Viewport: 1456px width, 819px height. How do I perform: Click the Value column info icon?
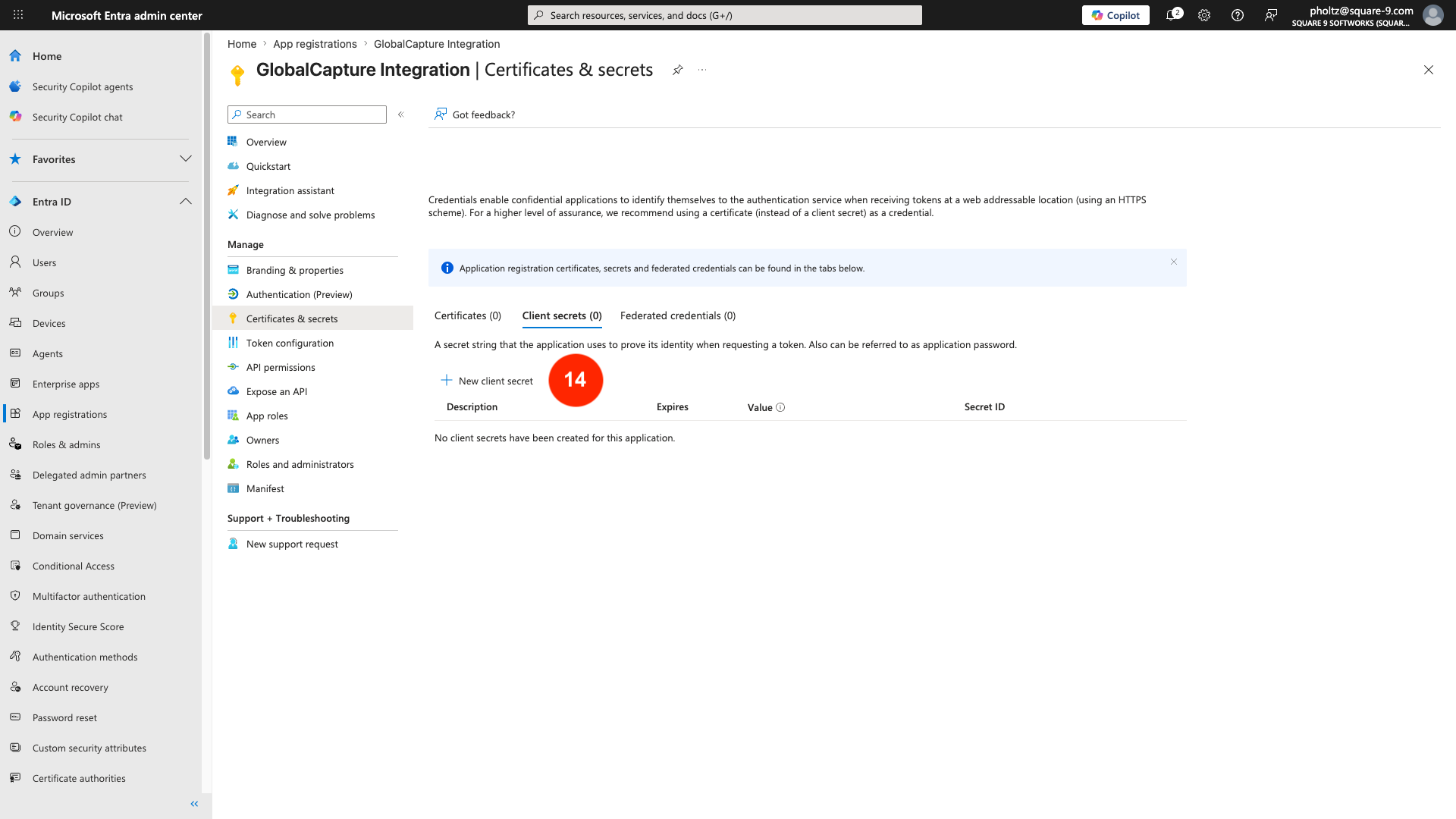pyautogui.click(x=780, y=407)
